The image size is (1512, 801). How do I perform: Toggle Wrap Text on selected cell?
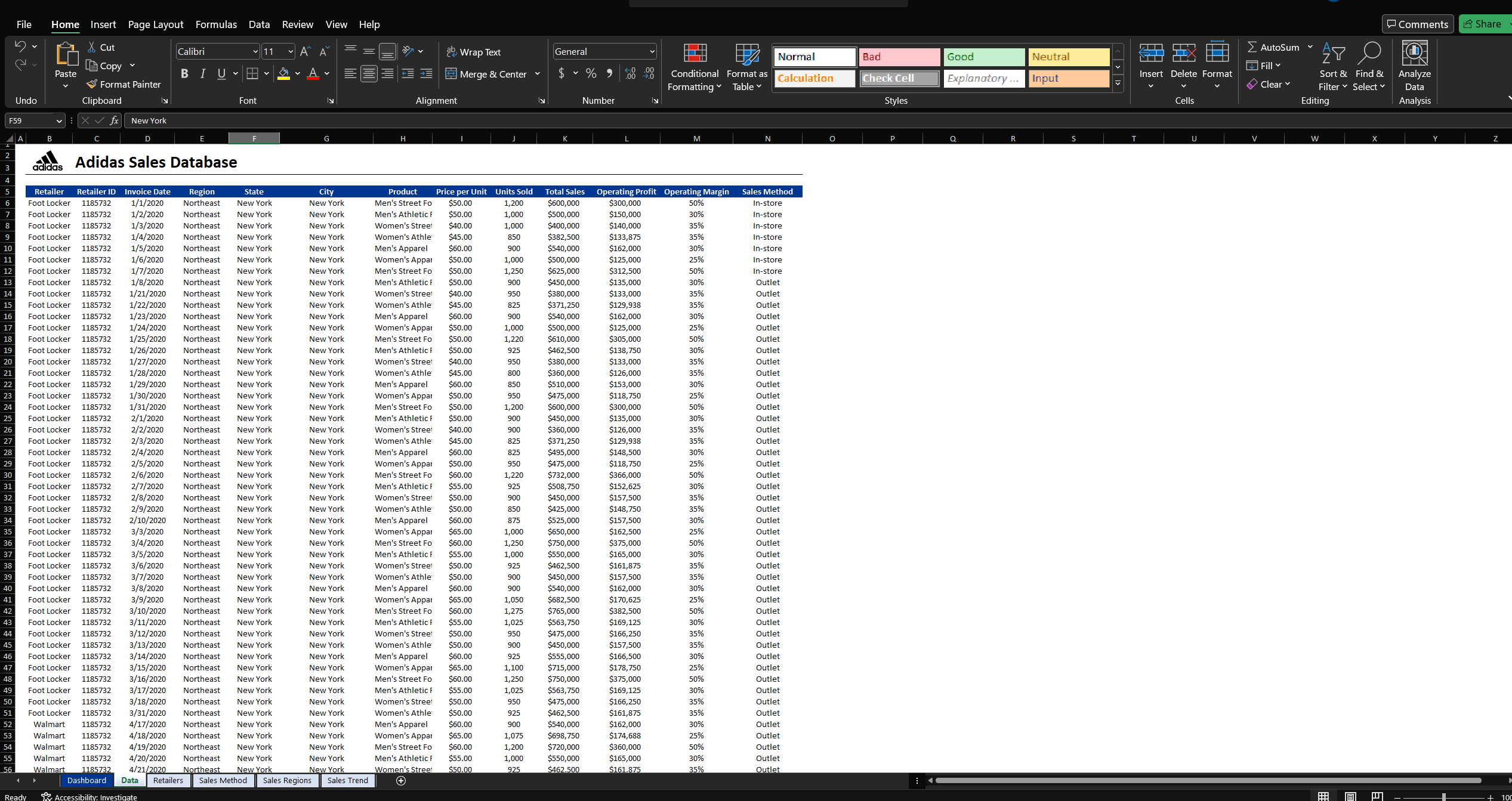(474, 52)
